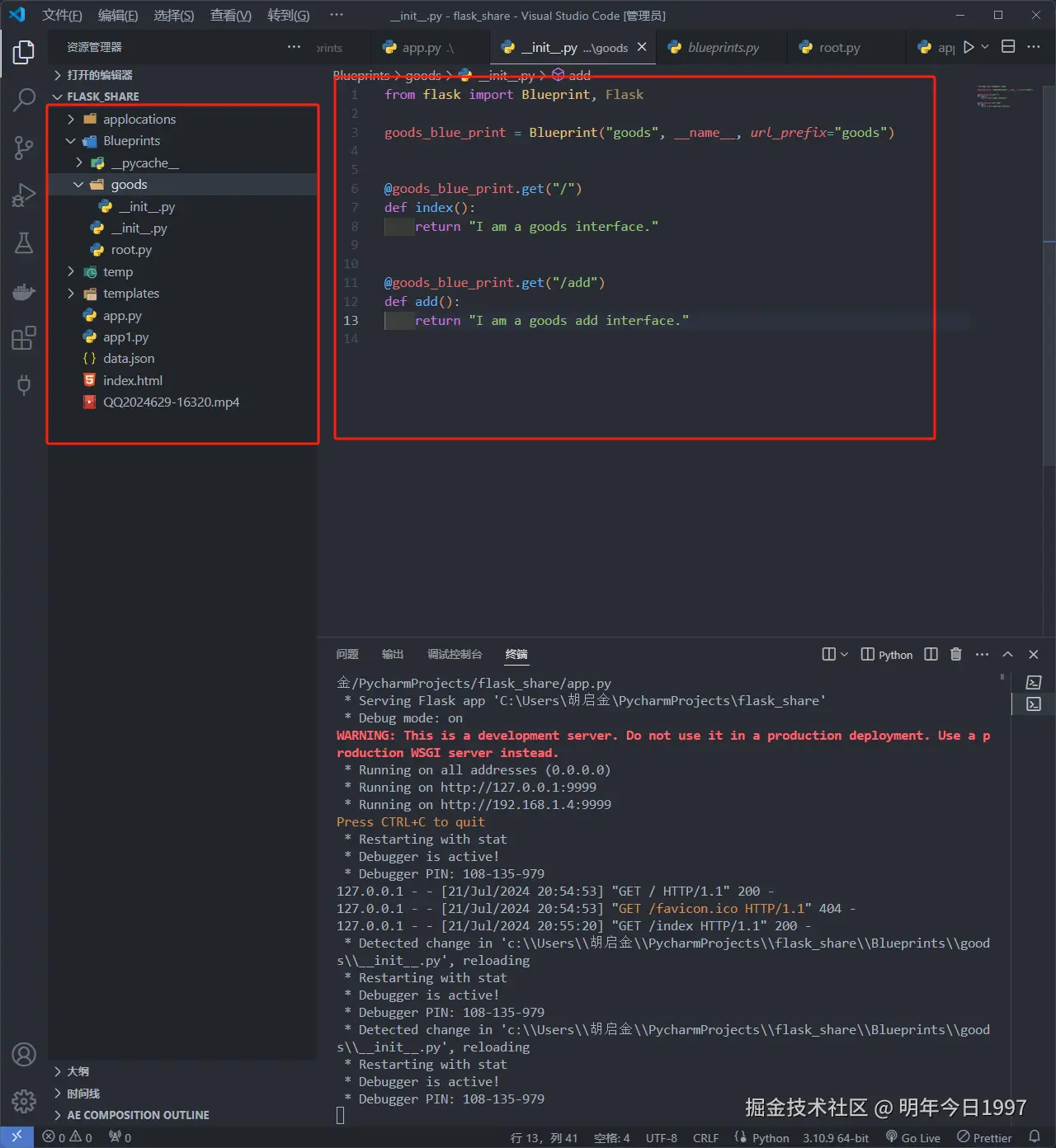Viewport: 1056px width, 1148px height.
Task: Open terminal panel more actions ellipsis
Action: point(982,654)
